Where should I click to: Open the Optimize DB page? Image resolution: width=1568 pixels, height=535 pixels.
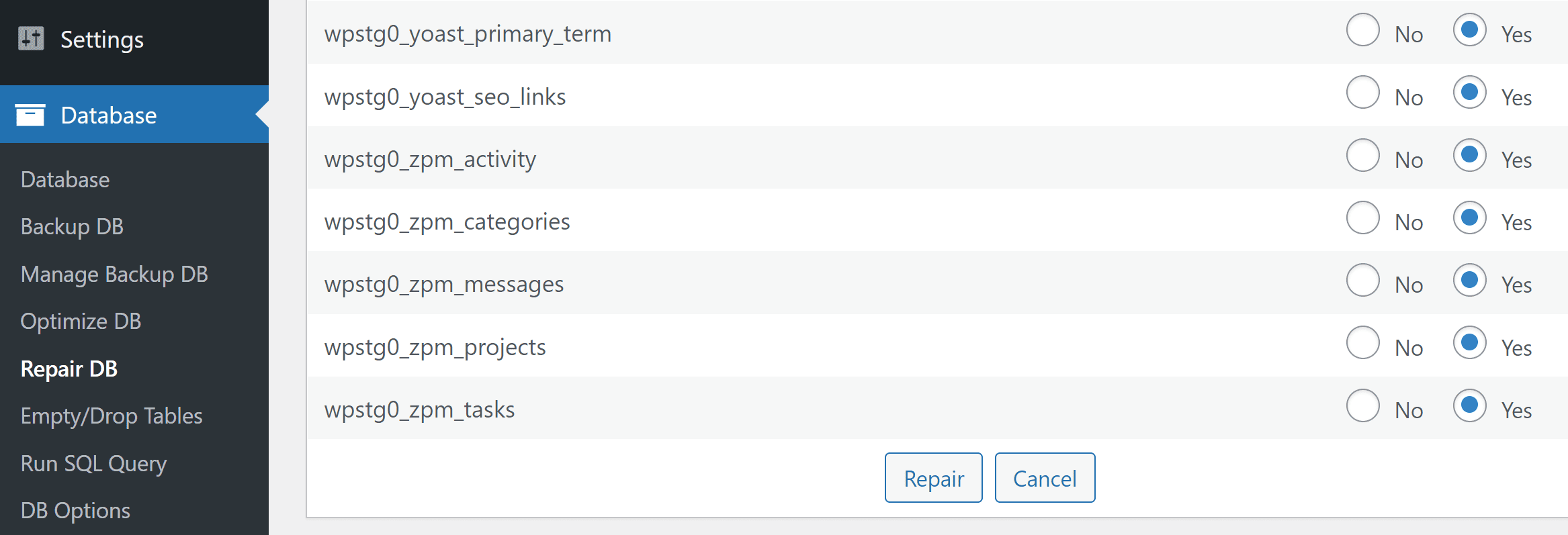click(80, 321)
